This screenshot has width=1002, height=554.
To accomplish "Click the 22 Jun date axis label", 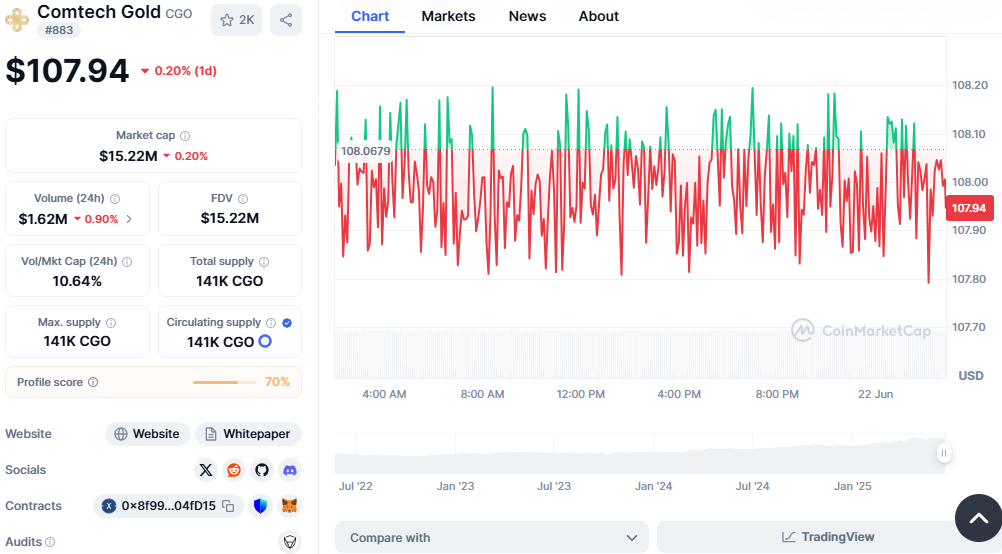I will [x=875, y=394].
